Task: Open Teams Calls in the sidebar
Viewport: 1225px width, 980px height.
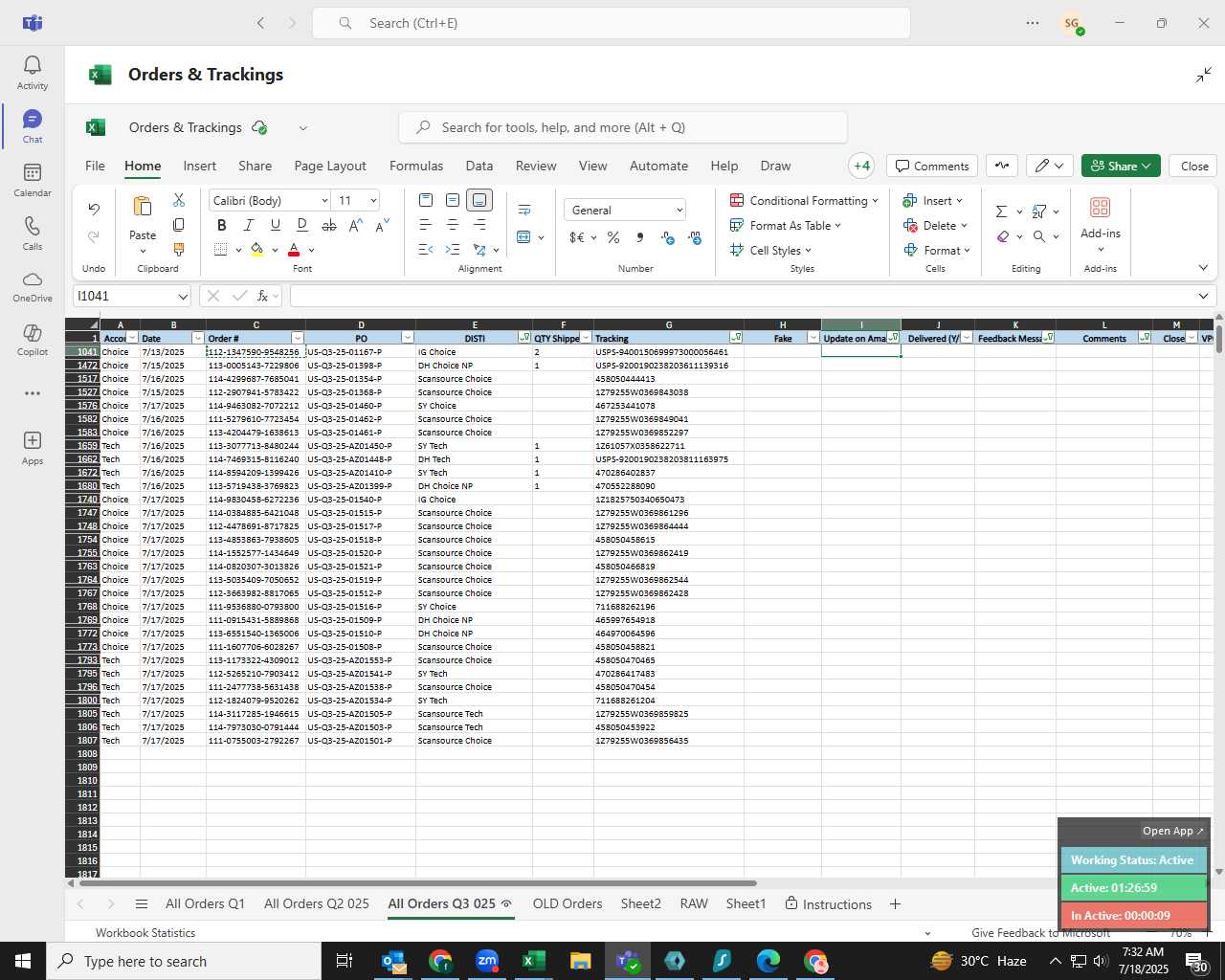Action: [33, 234]
